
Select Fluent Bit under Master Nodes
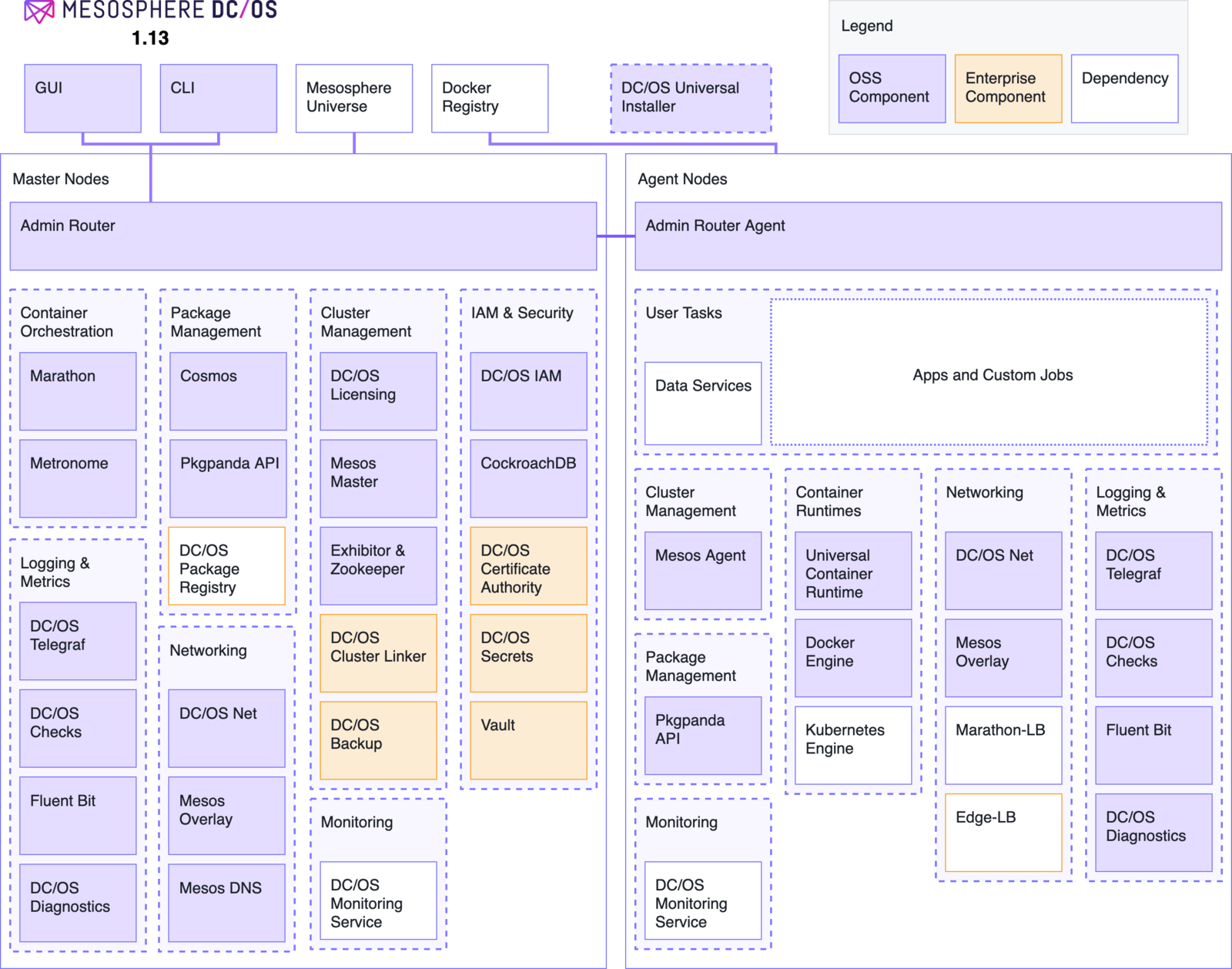(x=78, y=816)
